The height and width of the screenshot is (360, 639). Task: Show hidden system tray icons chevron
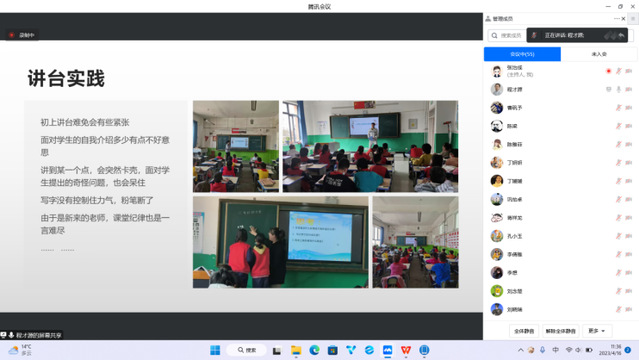[520, 350]
